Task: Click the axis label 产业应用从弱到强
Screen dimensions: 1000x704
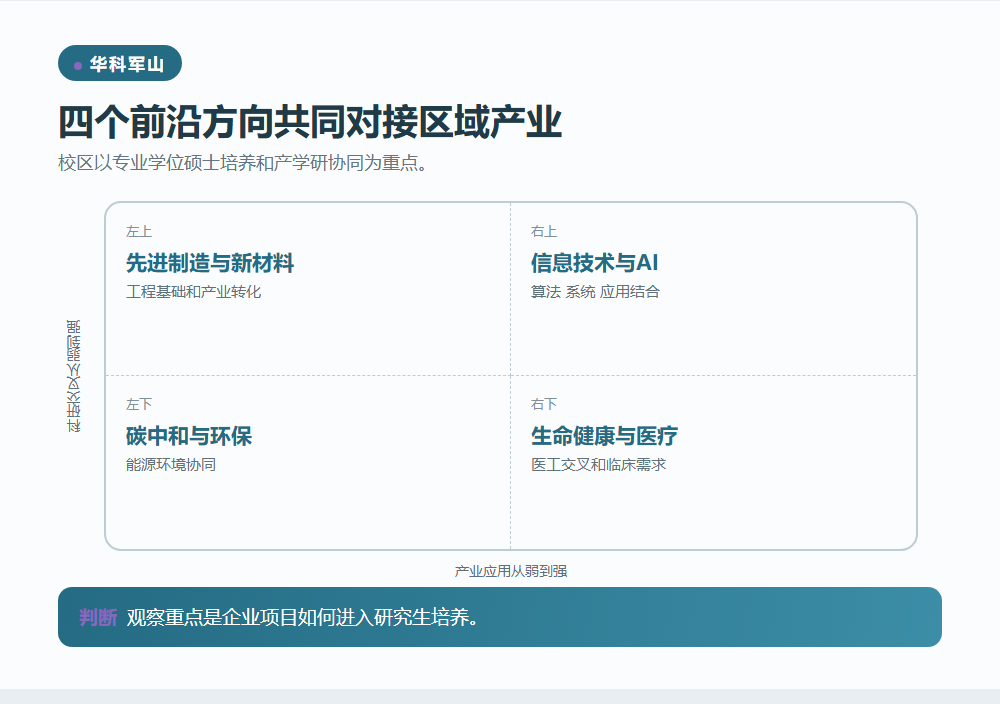Action: click(511, 571)
